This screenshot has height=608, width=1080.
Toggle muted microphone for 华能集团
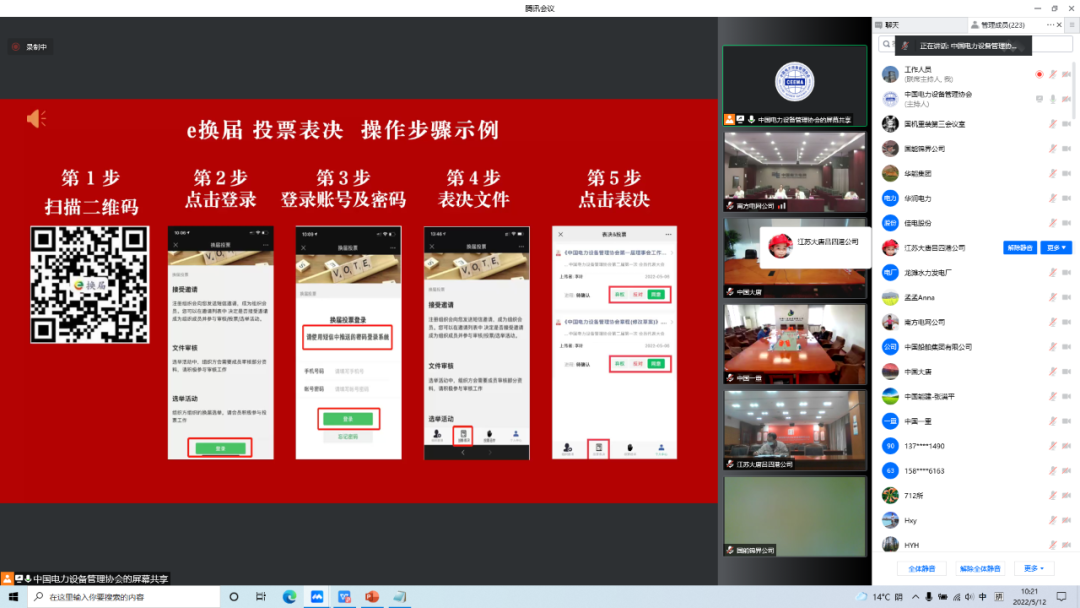(x=1052, y=173)
